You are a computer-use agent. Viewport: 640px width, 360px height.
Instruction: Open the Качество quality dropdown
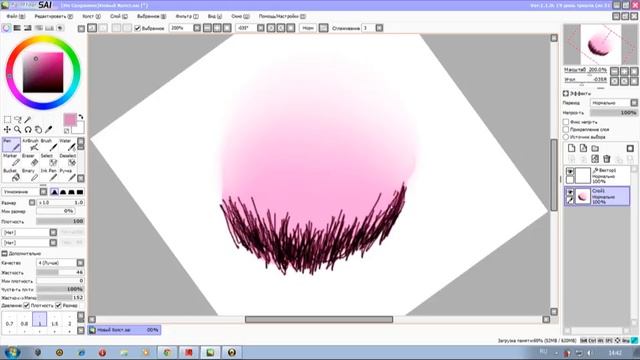tap(60, 263)
